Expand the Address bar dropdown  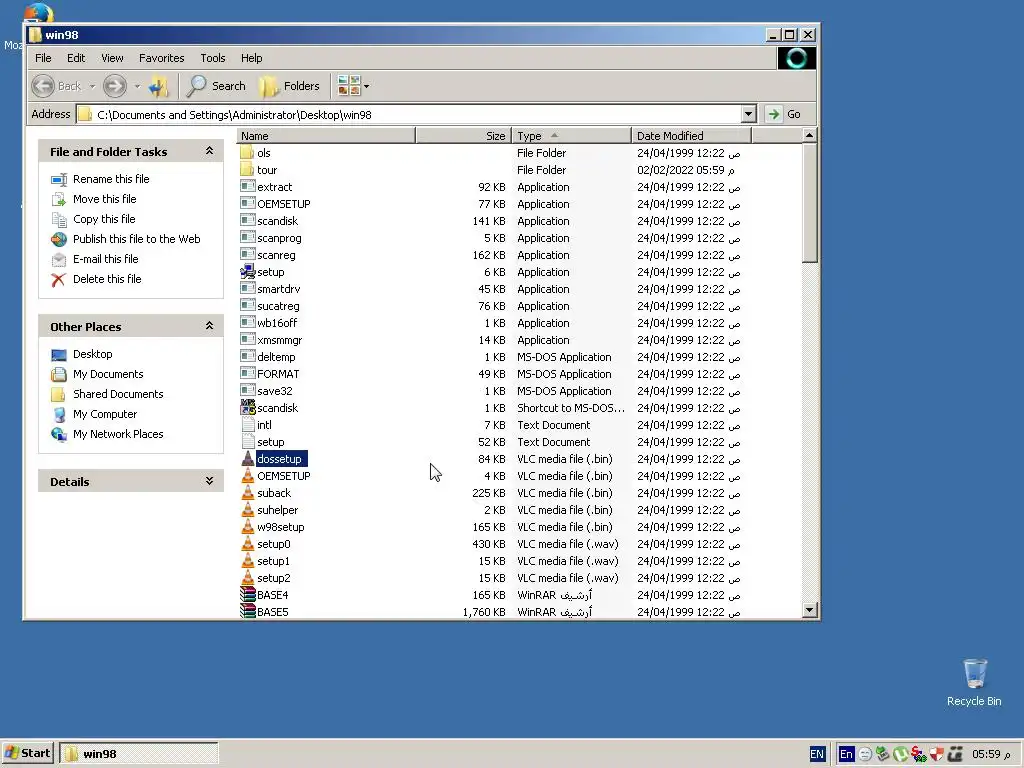pyautogui.click(x=748, y=114)
